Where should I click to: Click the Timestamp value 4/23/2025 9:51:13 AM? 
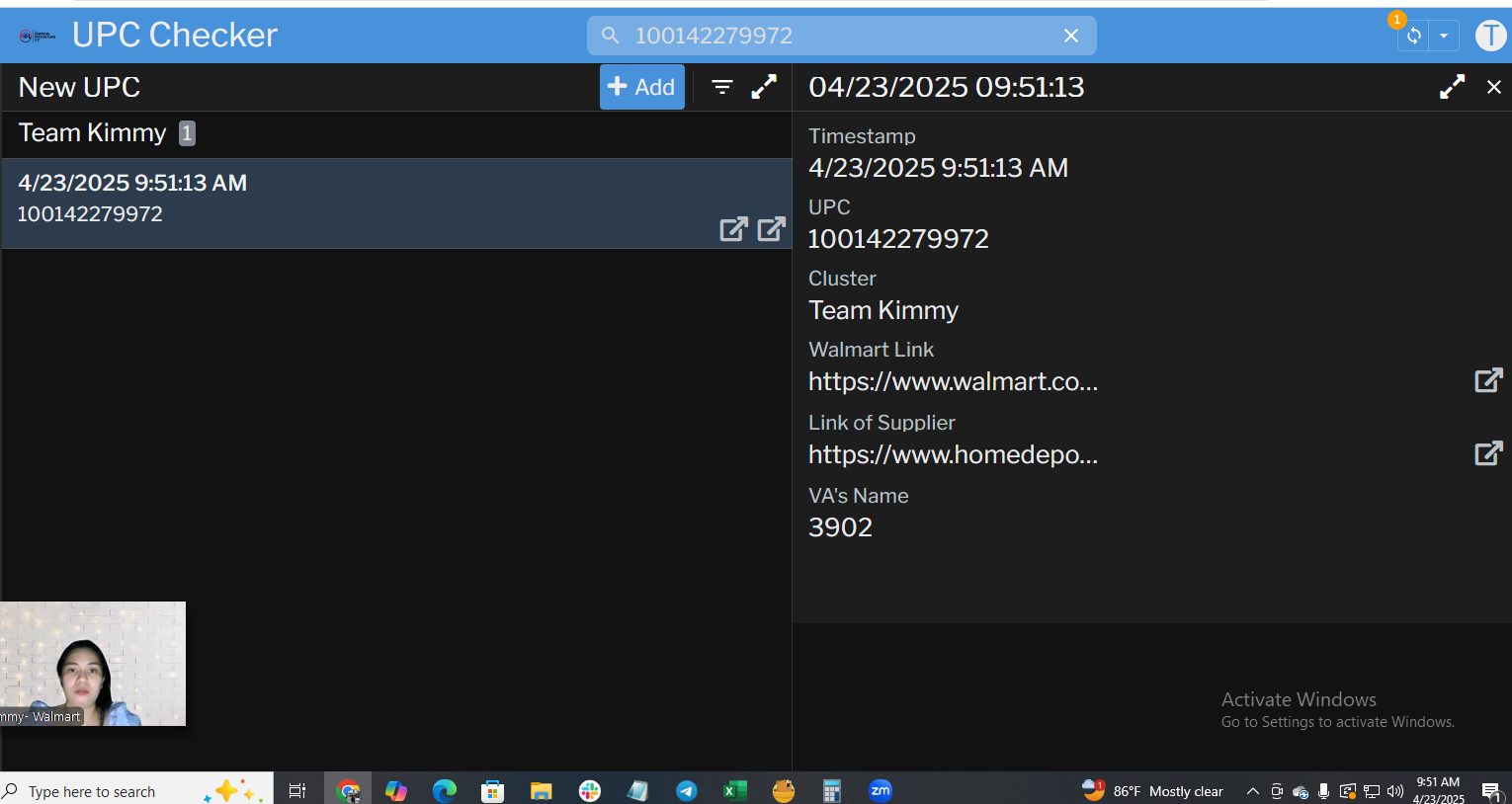pos(938,168)
